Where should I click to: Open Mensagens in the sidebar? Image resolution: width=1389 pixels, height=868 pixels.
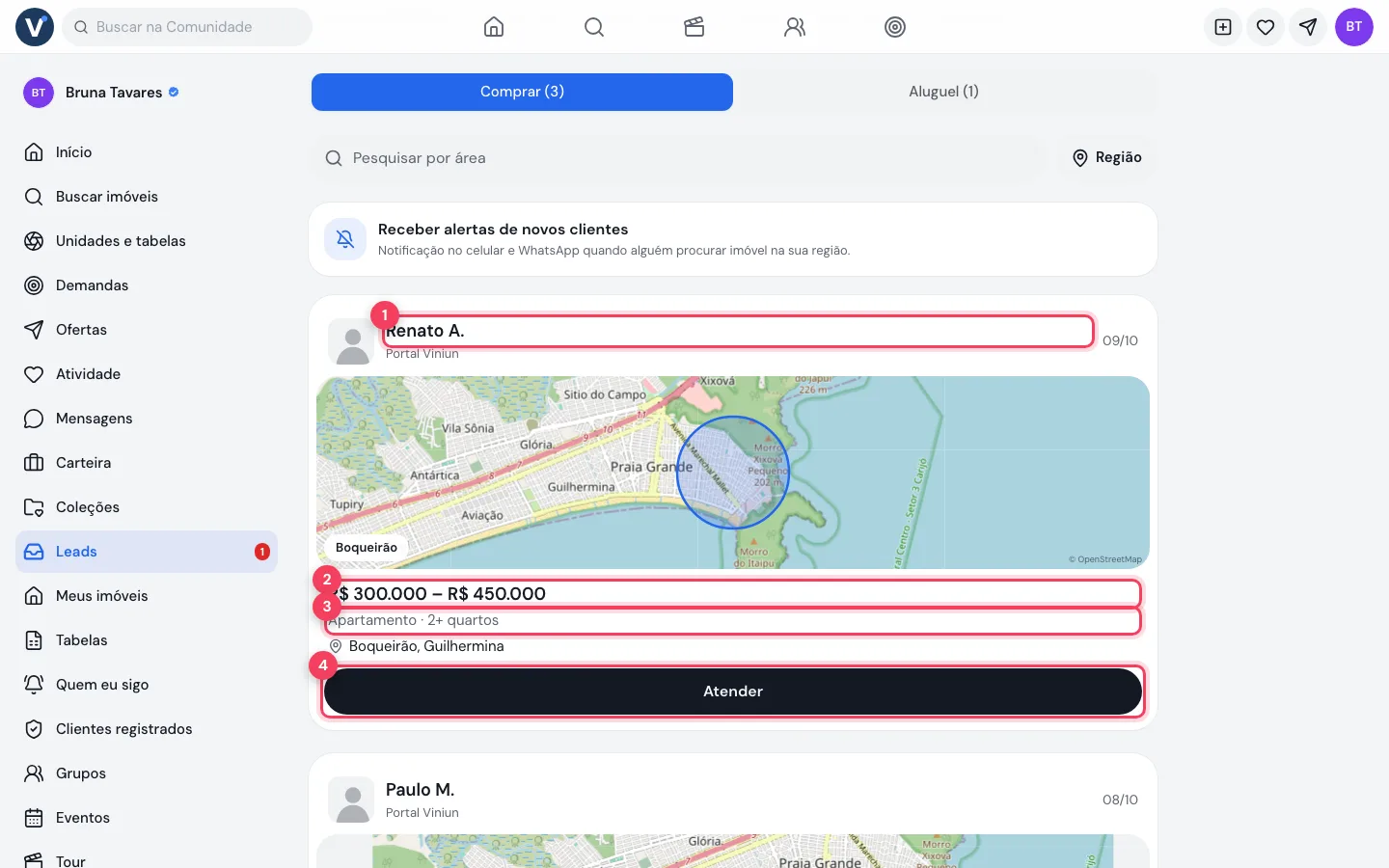coord(147,419)
